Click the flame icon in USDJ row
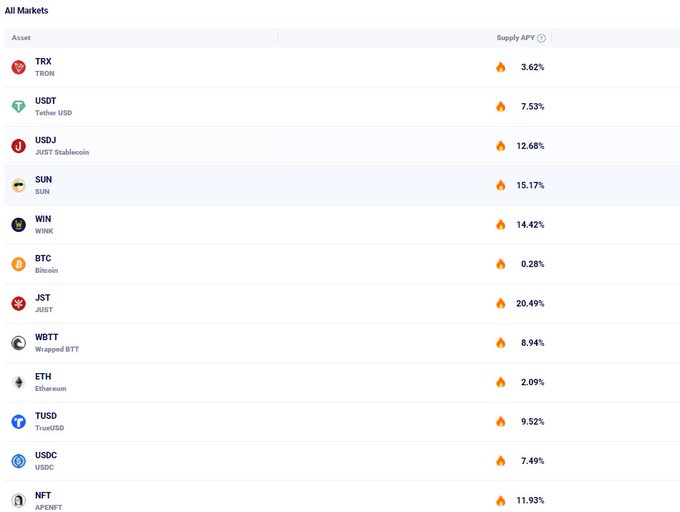Viewport: 680px width, 512px height. (x=500, y=146)
